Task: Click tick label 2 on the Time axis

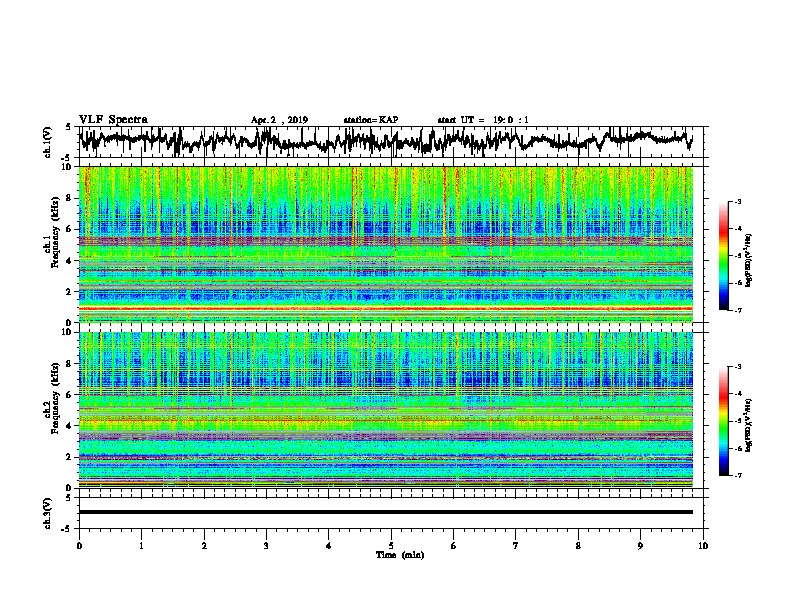Action: 204,546
